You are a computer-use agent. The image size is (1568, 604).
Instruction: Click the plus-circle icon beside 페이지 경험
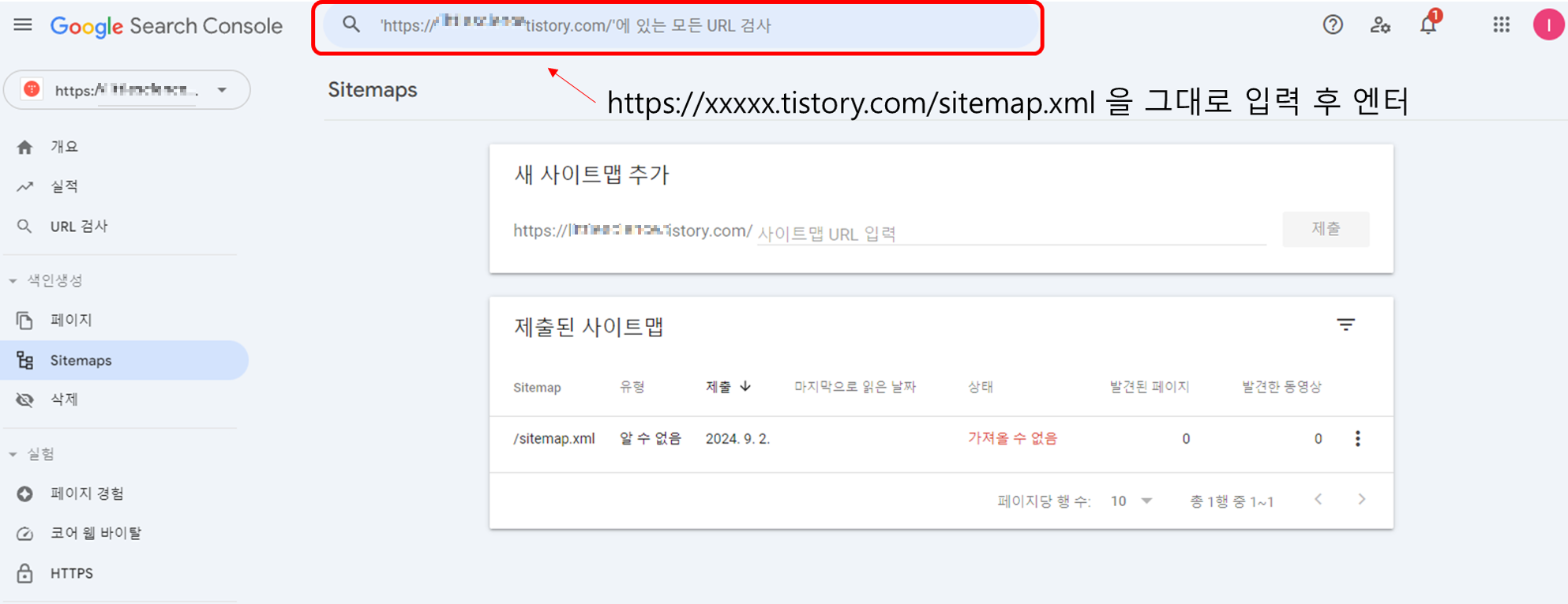click(25, 493)
